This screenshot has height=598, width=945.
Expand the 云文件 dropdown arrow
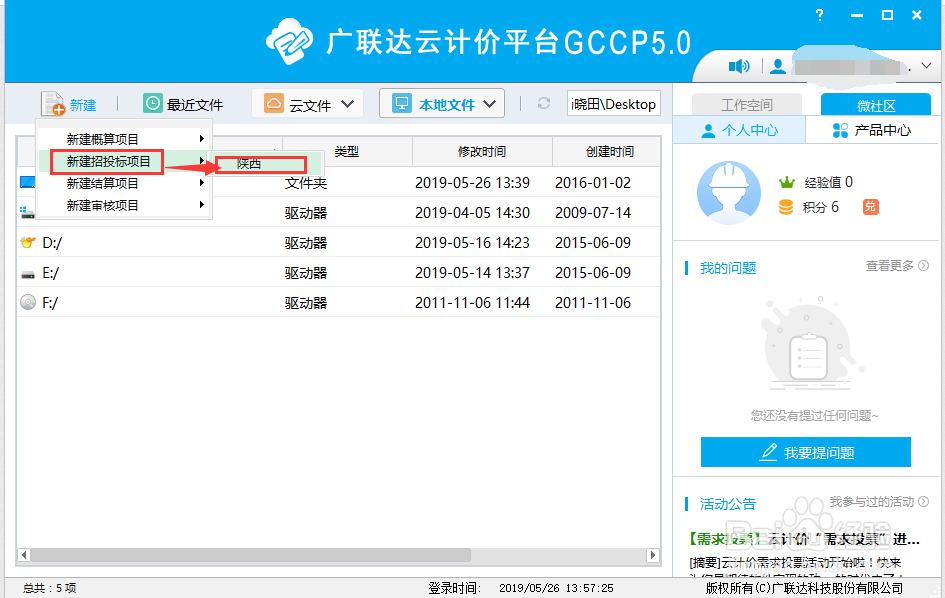coord(347,104)
